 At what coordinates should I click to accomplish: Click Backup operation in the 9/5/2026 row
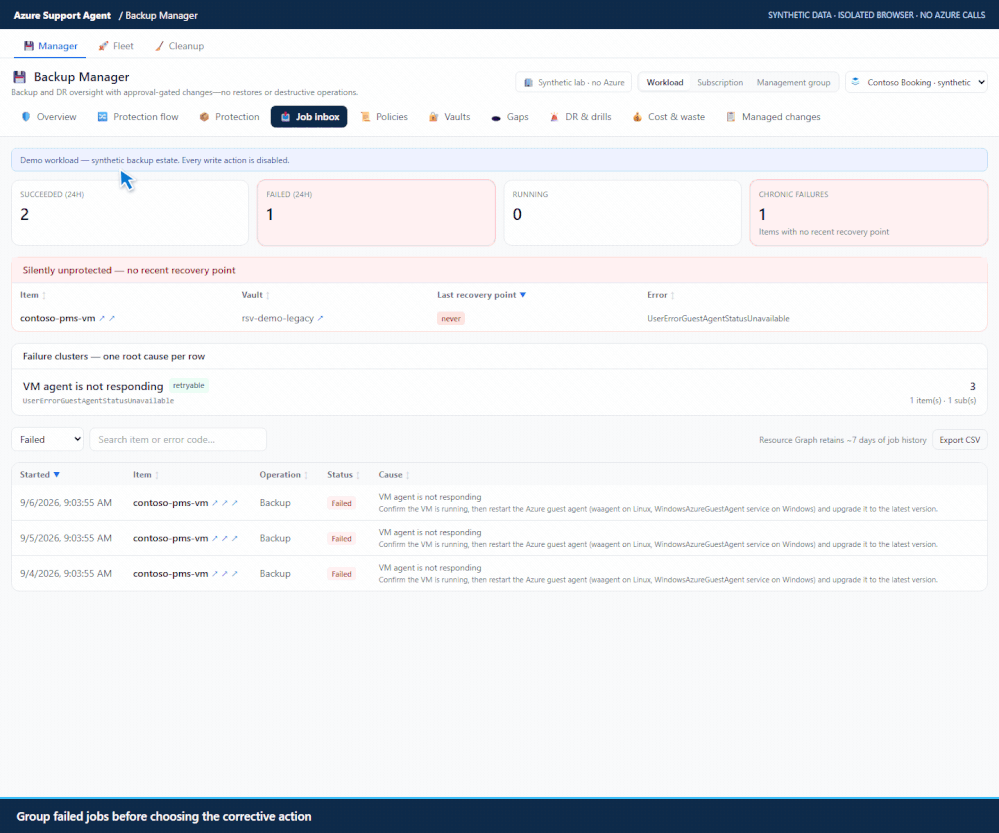click(x=275, y=539)
